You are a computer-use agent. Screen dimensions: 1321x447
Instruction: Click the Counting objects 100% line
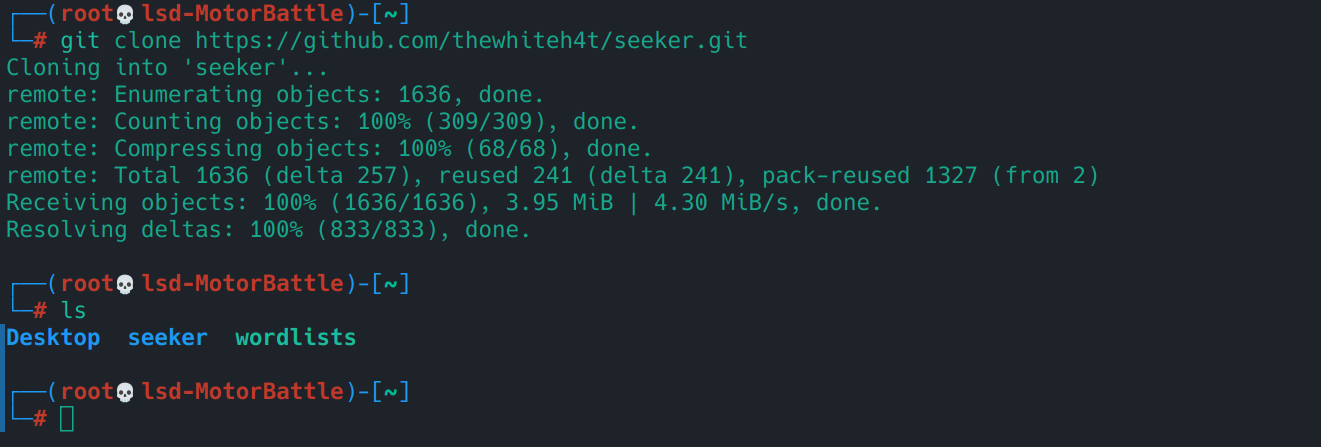tap(322, 122)
